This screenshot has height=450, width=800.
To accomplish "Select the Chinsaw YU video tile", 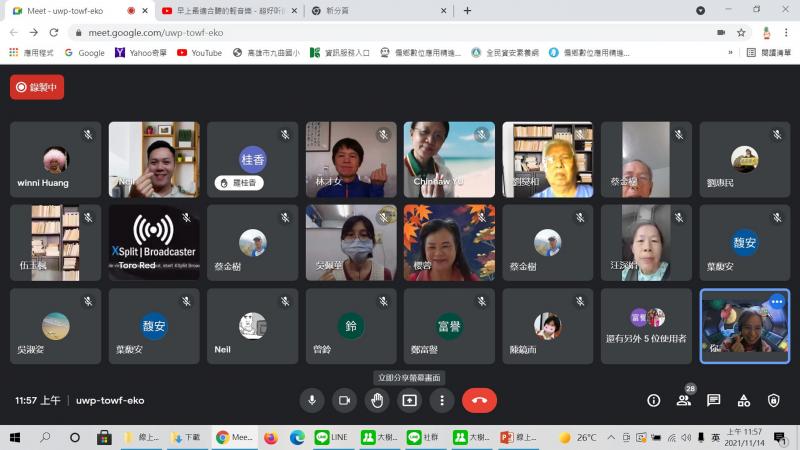I will [x=449, y=159].
